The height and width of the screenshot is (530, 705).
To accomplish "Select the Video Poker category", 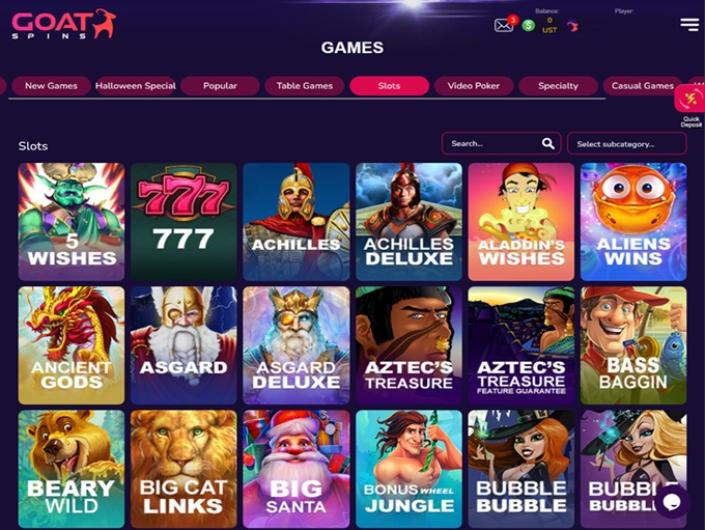I will pos(473,86).
